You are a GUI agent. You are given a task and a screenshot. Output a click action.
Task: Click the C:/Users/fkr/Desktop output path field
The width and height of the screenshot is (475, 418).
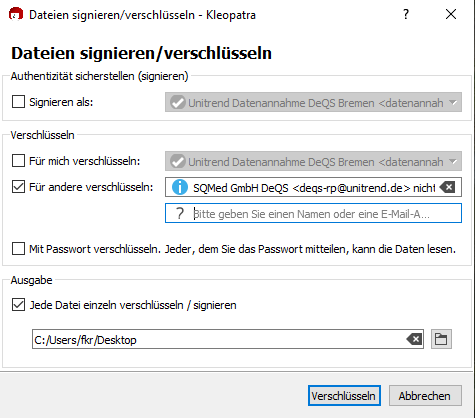pyautogui.click(x=228, y=339)
